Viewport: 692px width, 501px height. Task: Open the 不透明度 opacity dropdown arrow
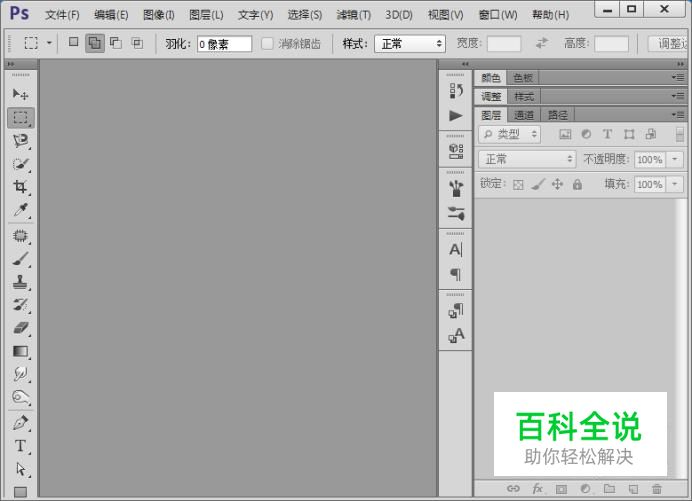pyautogui.click(x=675, y=159)
